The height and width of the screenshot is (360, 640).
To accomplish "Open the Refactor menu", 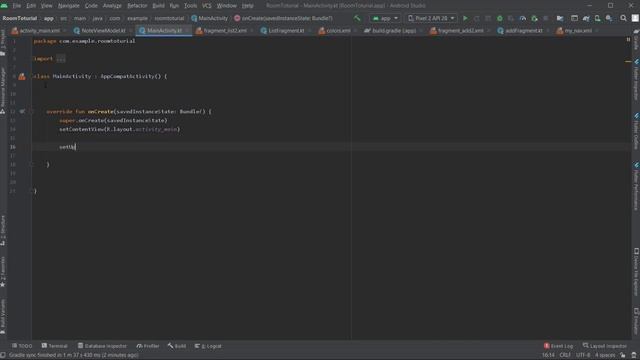I will coord(137,6).
